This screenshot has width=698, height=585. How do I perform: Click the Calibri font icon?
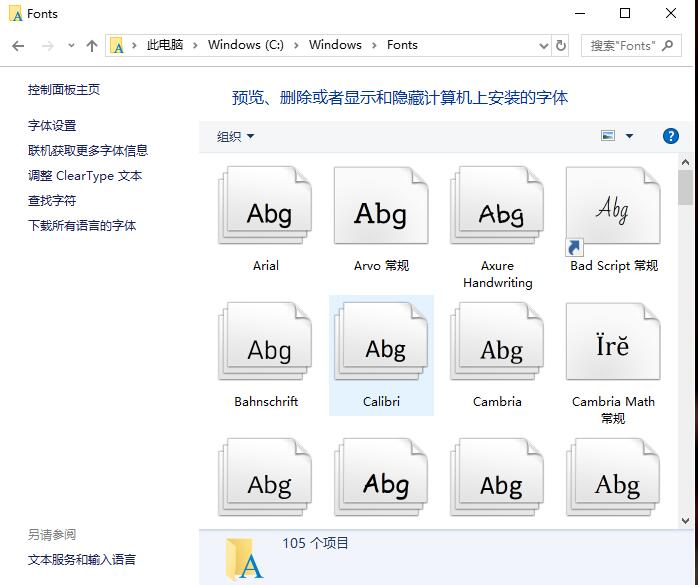[381, 341]
